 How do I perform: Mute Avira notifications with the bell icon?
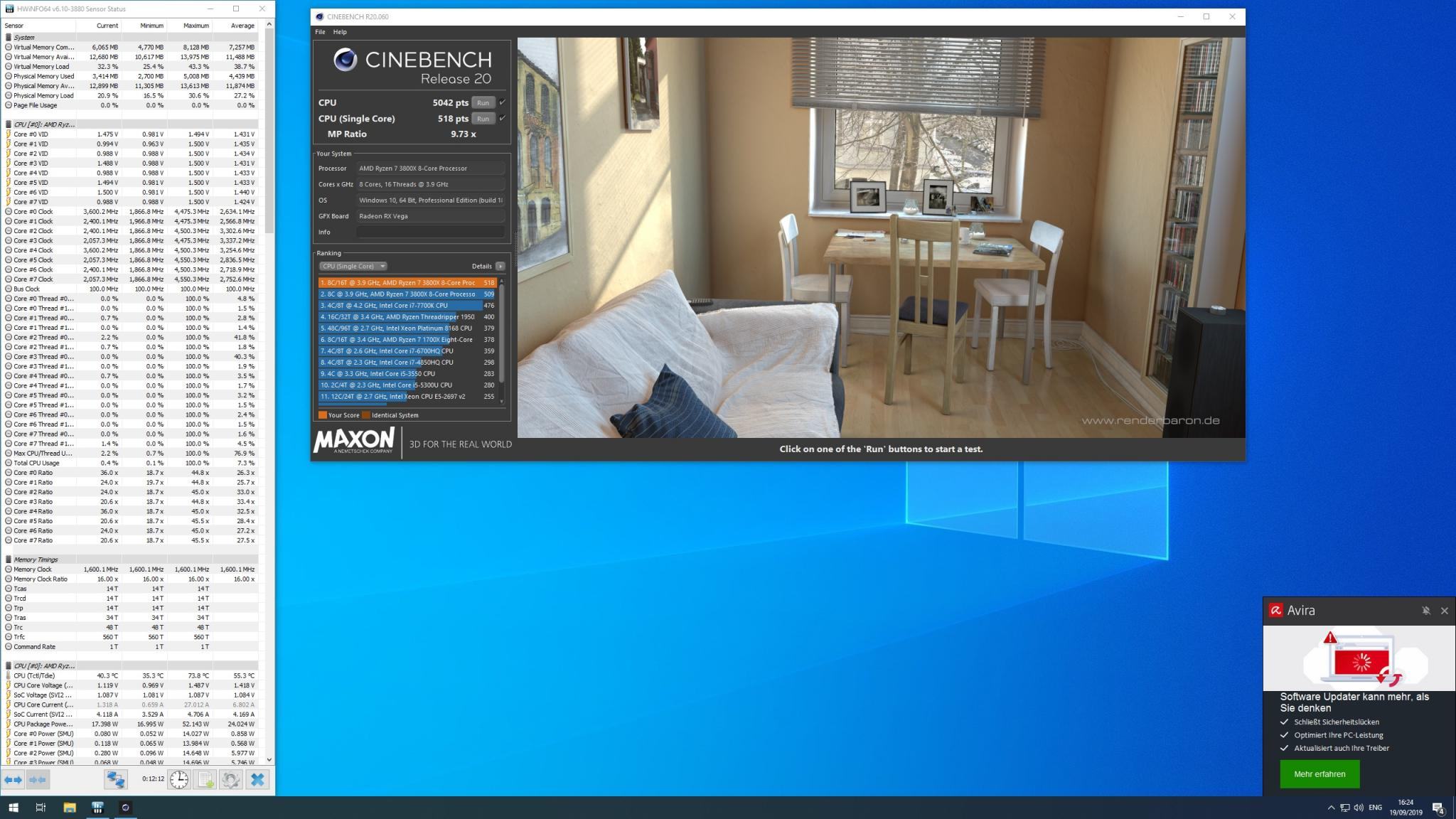(1425, 611)
